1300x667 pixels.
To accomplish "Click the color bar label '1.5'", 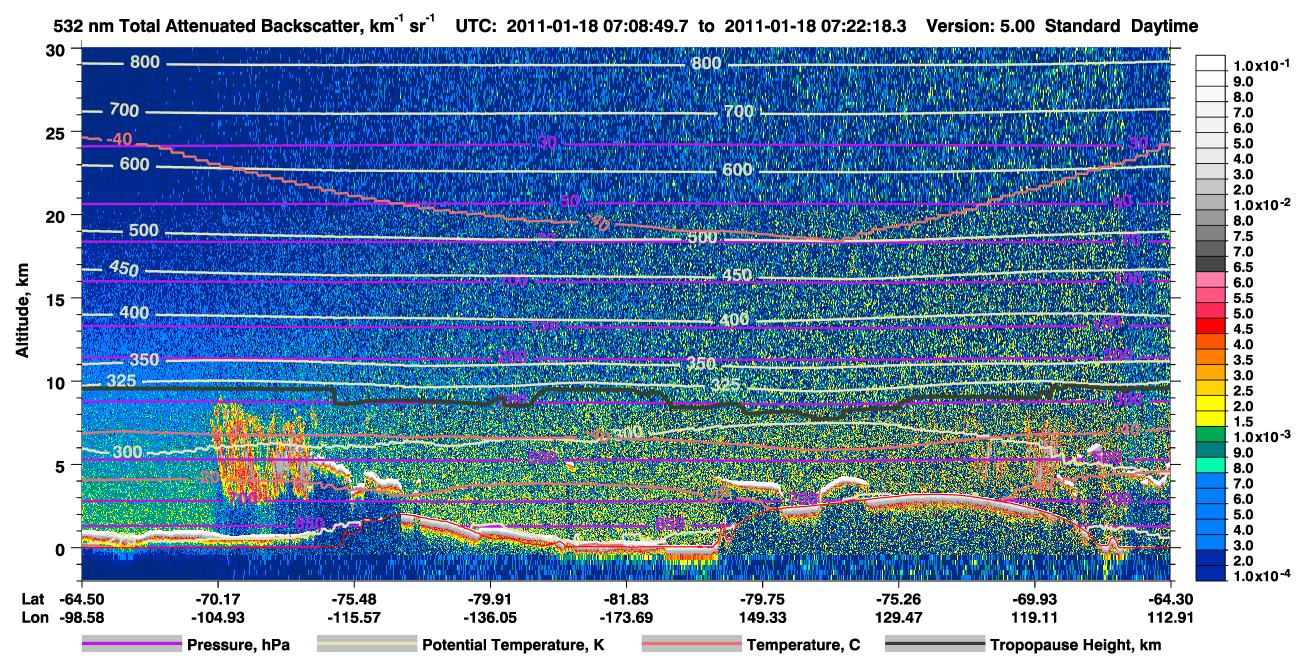I will (x=1244, y=421).
